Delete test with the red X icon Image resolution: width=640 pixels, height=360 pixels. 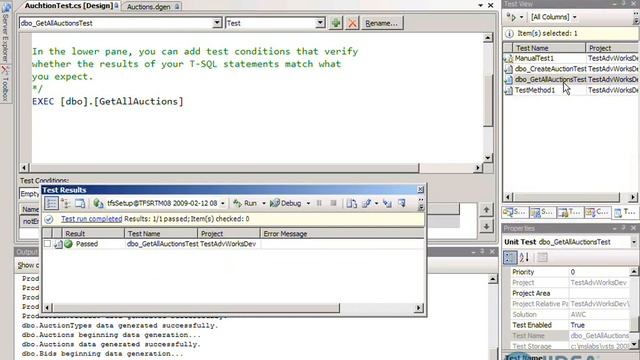click(x=352, y=23)
